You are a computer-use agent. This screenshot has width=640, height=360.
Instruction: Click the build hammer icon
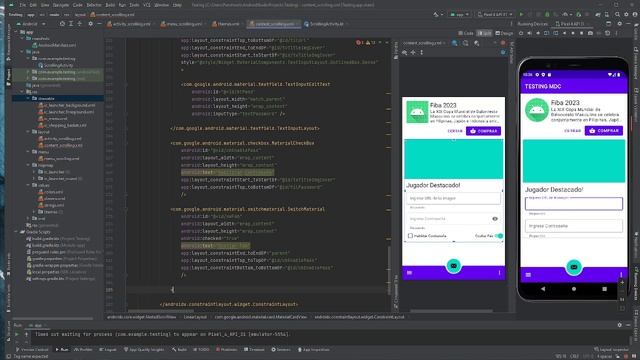436,14
